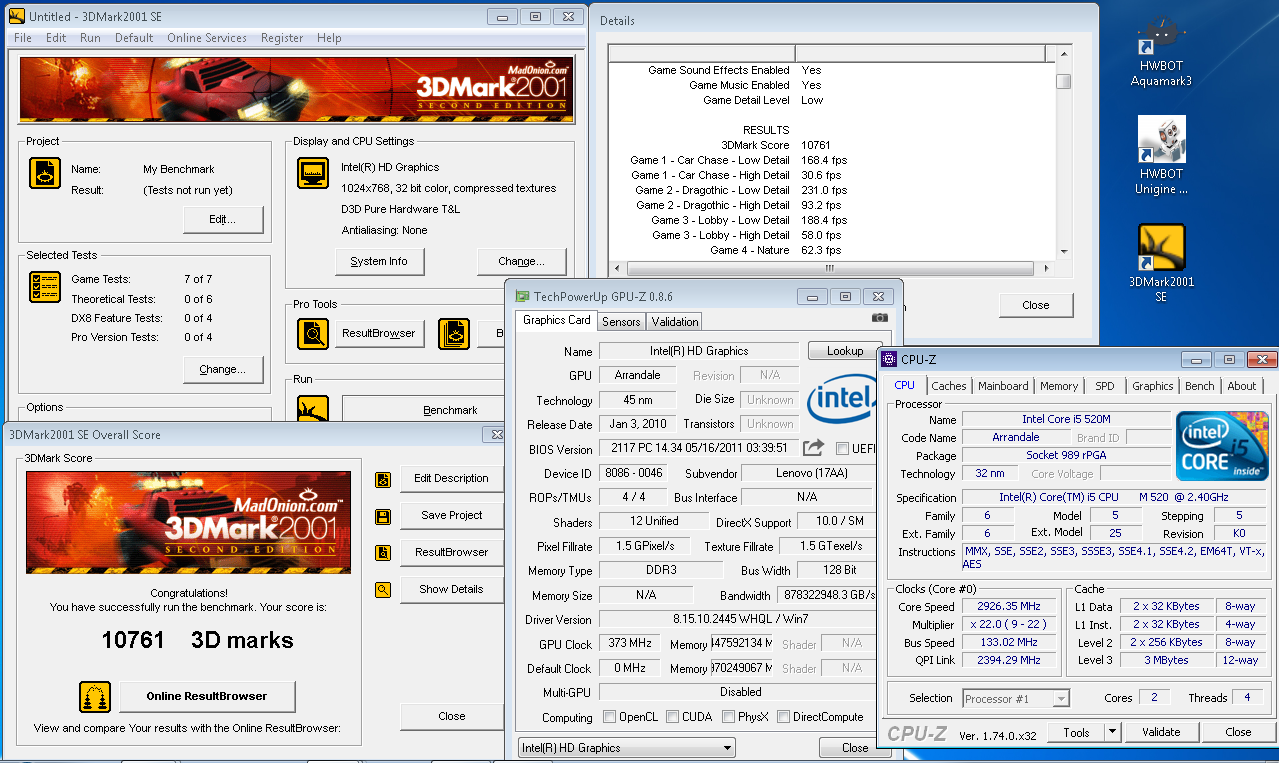1279x763 pixels.
Task: Open the Register menu in 3DMark
Action: point(282,38)
